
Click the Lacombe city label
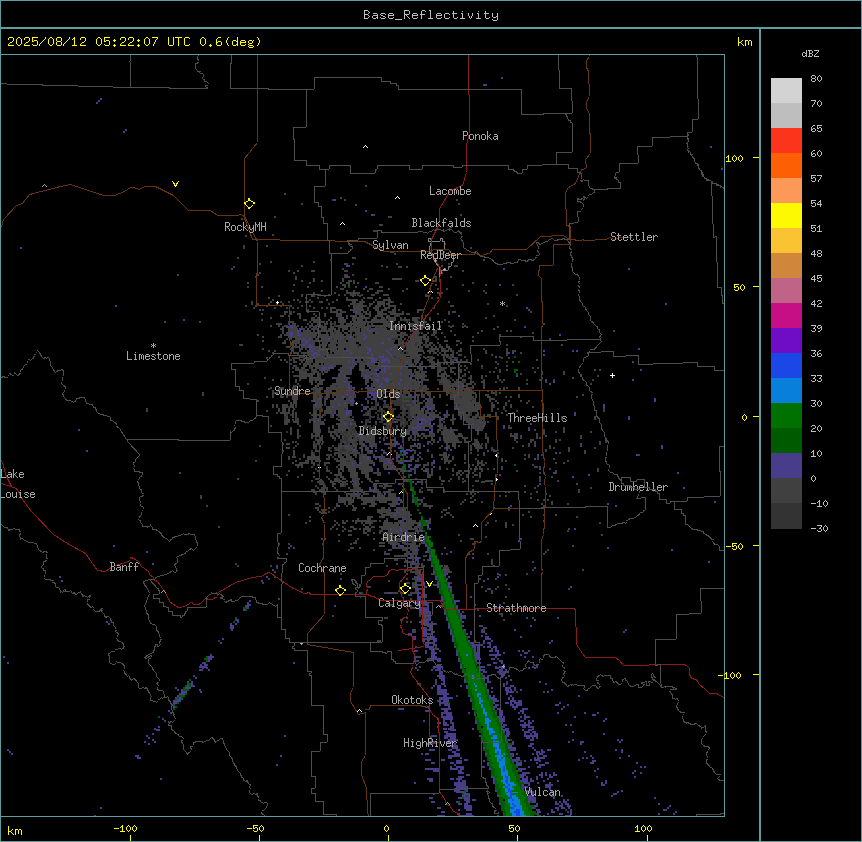tap(450, 191)
